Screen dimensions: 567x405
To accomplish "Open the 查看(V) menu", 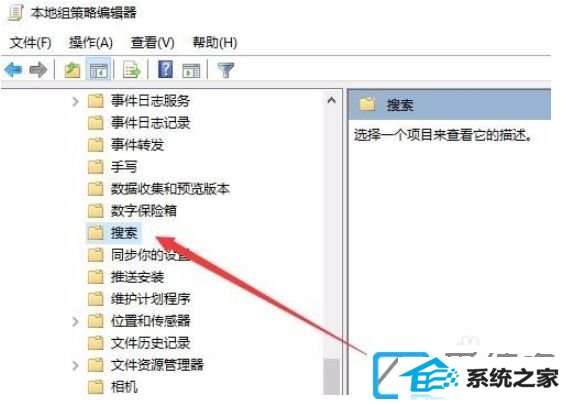I will [x=152, y=43].
